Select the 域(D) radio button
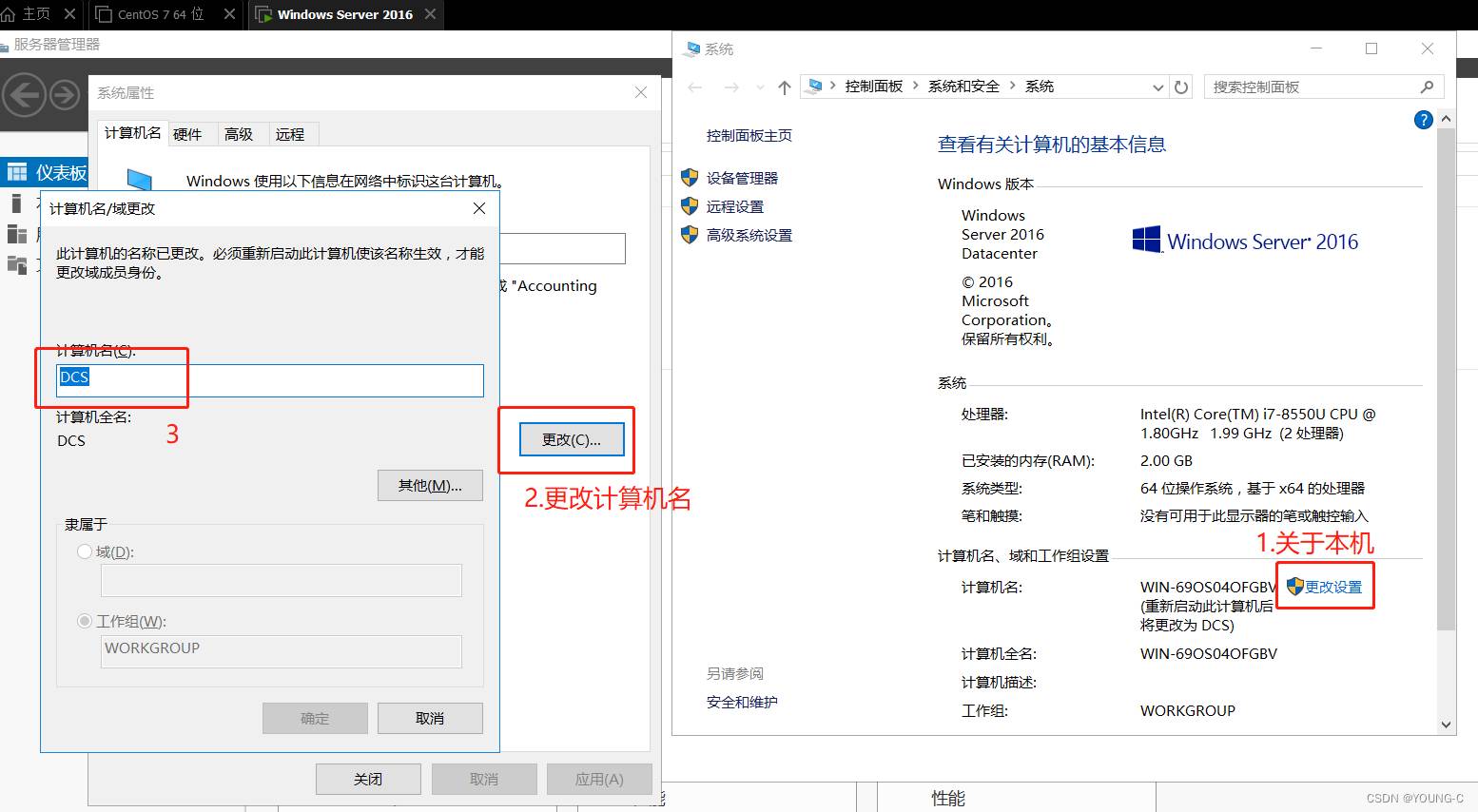Image resolution: width=1478 pixels, height=812 pixels. click(85, 551)
